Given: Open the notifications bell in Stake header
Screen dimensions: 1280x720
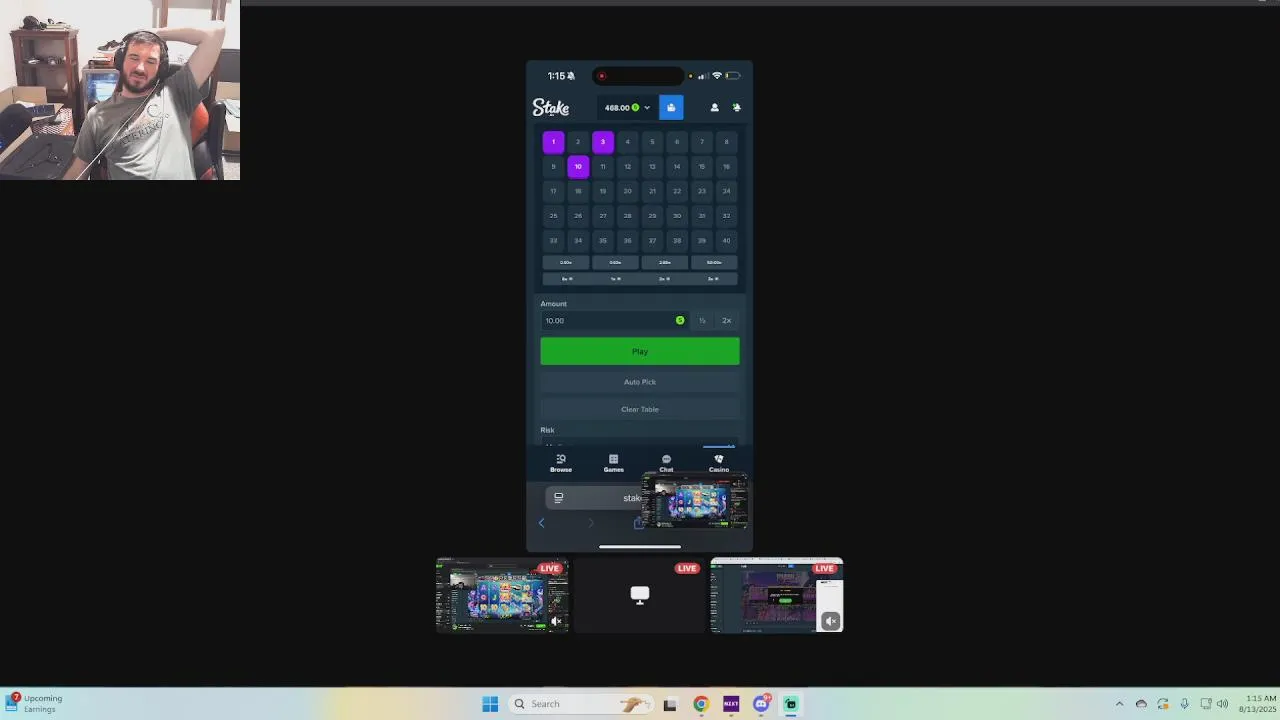Looking at the screenshot, I should pyautogui.click(x=737, y=107).
